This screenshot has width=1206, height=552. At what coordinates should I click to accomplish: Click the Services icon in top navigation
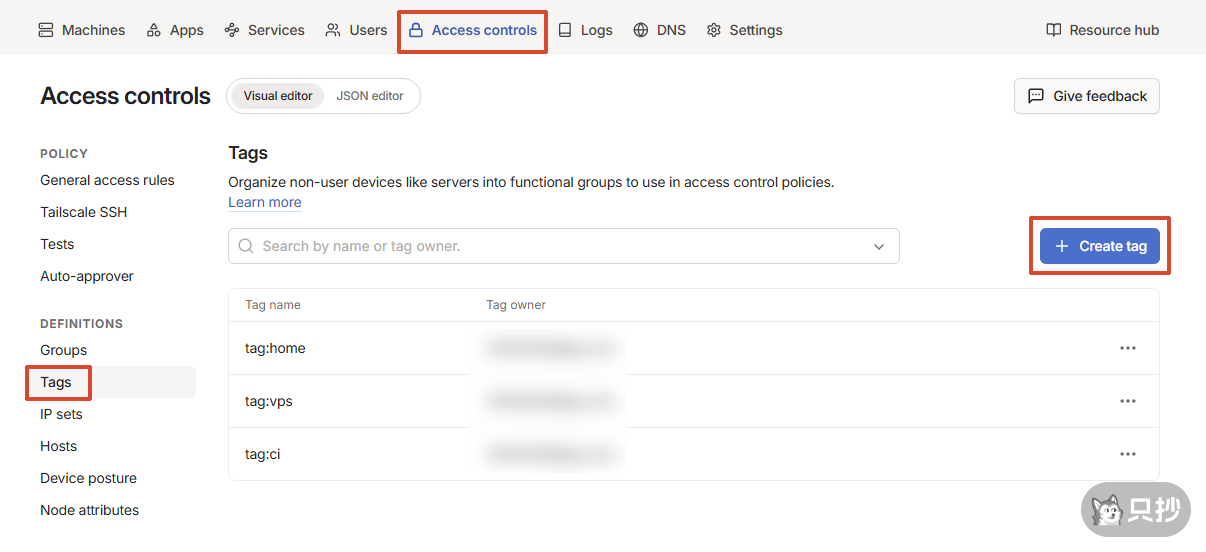point(232,30)
